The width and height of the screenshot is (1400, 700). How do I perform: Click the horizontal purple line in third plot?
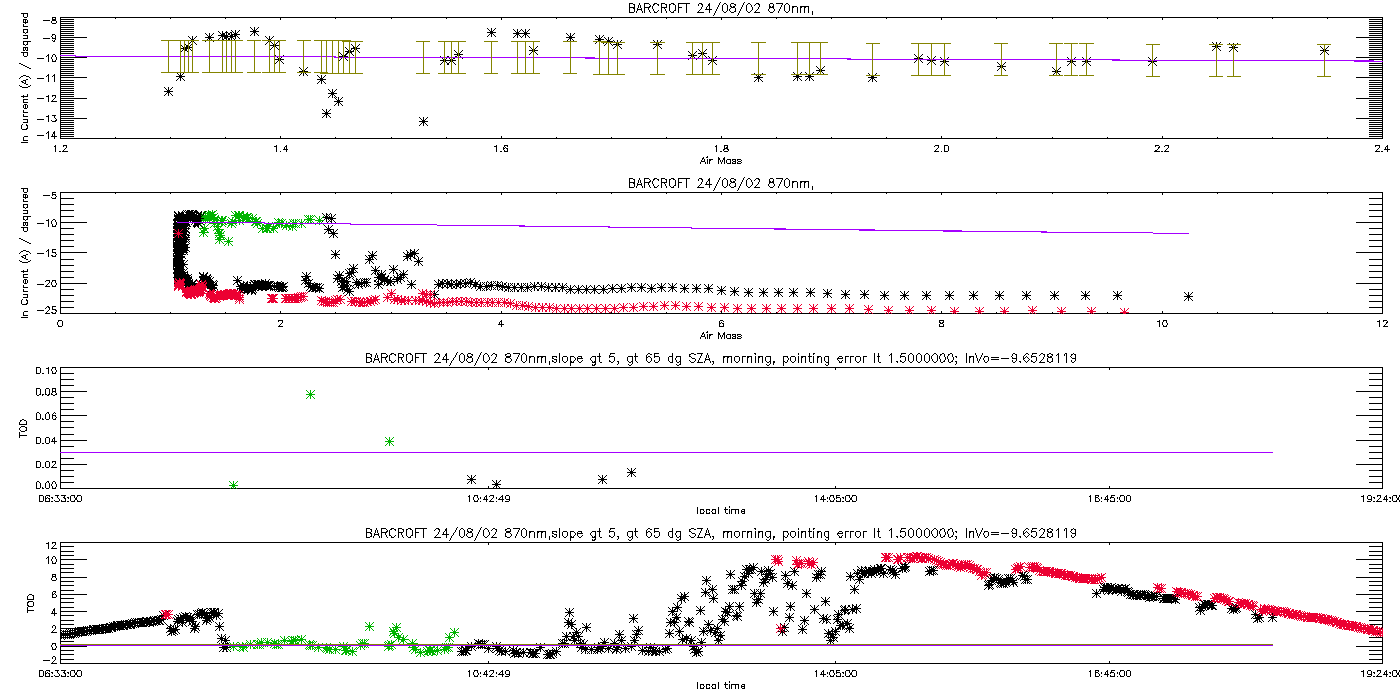(800, 452)
